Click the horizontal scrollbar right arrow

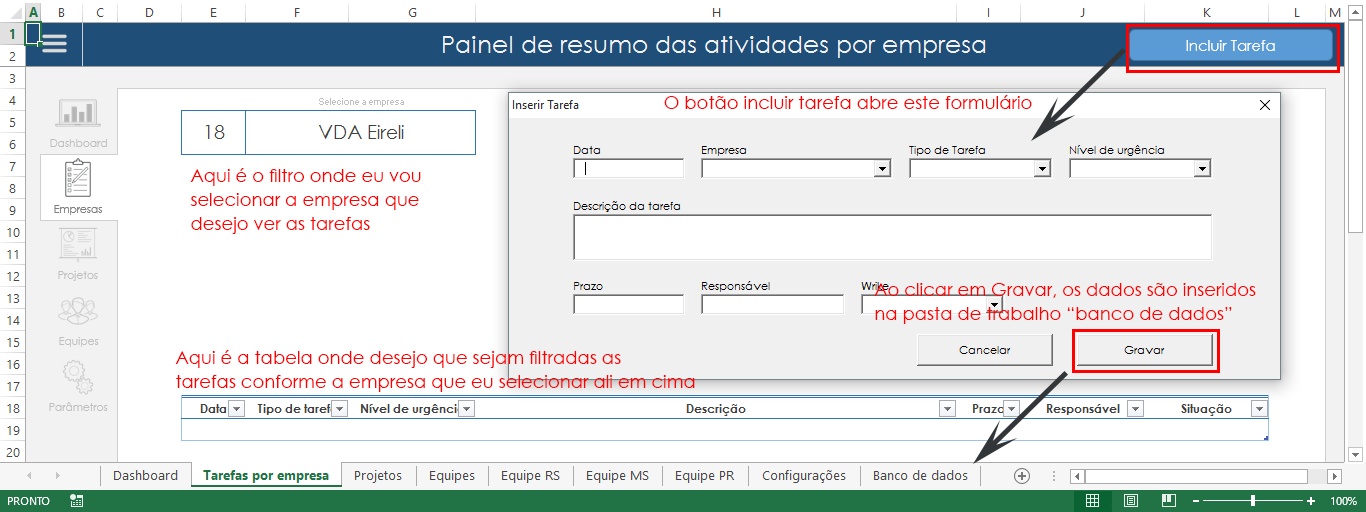point(1334,476)
